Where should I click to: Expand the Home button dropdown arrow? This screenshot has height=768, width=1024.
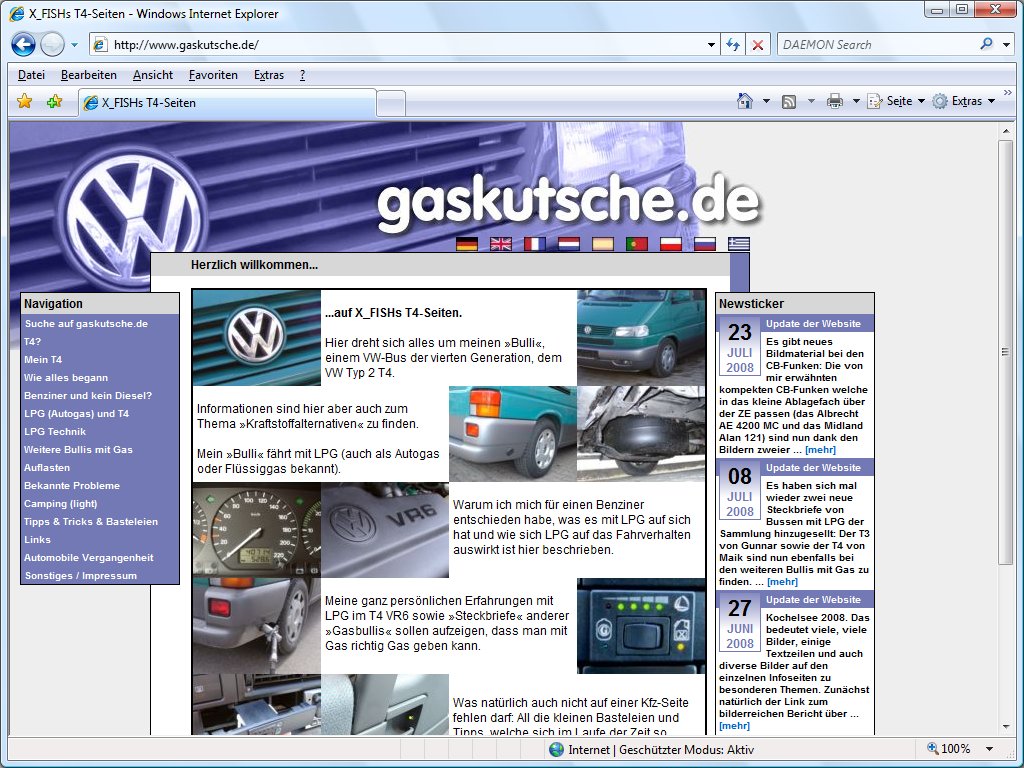pos(767,101)
